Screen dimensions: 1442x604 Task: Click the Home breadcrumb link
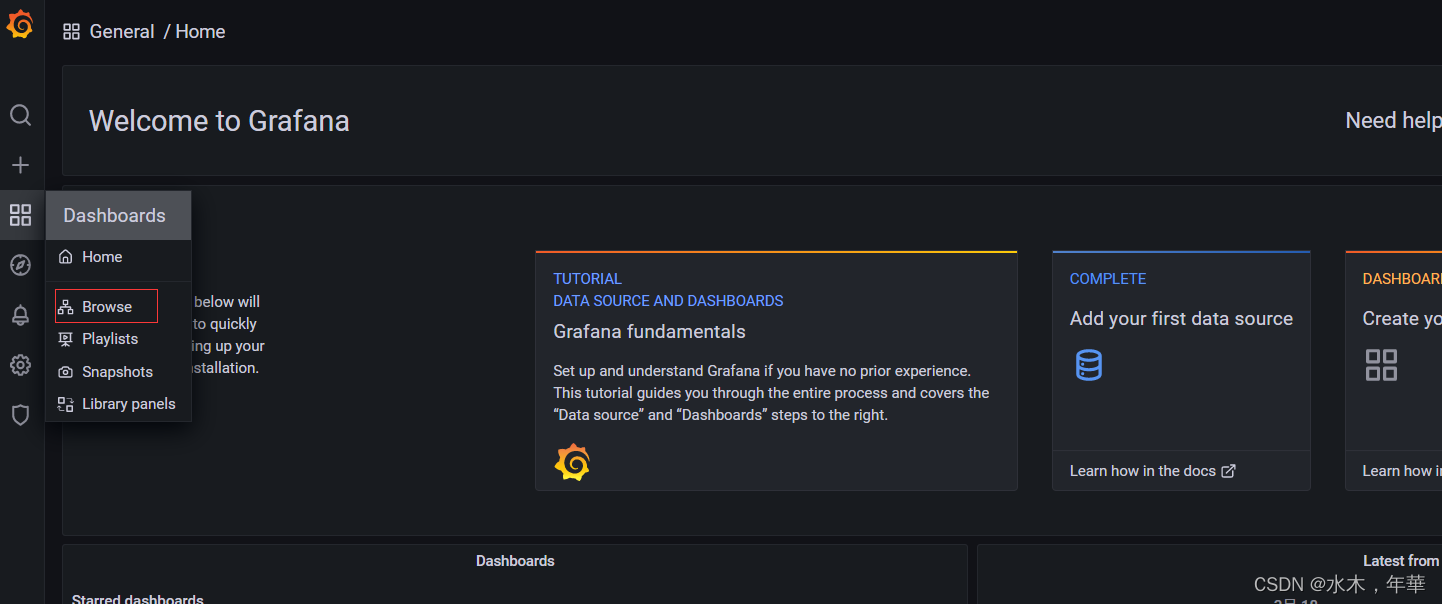pos(200,32)
